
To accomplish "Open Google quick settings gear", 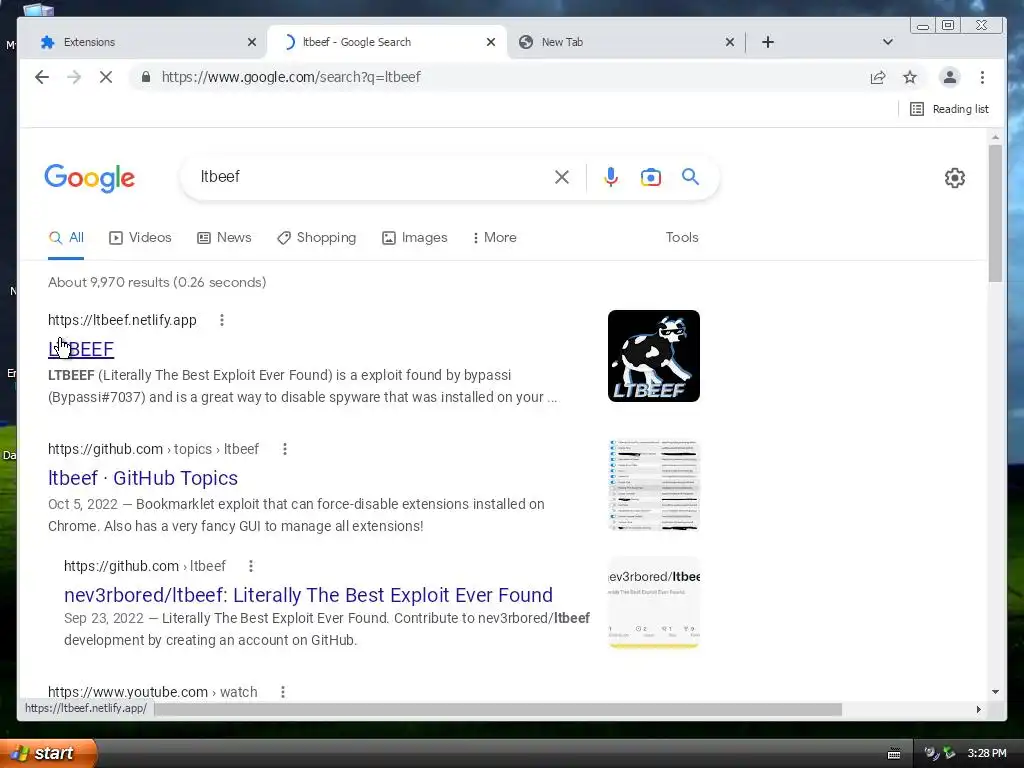I will click(x=955, y=178).
